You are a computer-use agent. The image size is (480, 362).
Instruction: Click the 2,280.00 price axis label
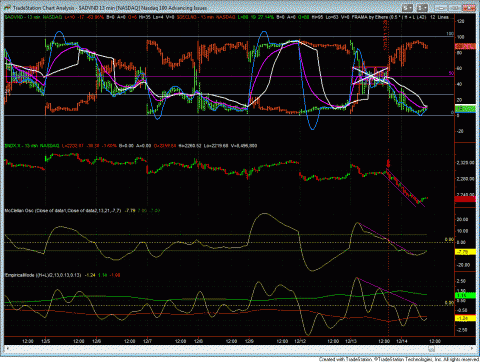[466, 179]
